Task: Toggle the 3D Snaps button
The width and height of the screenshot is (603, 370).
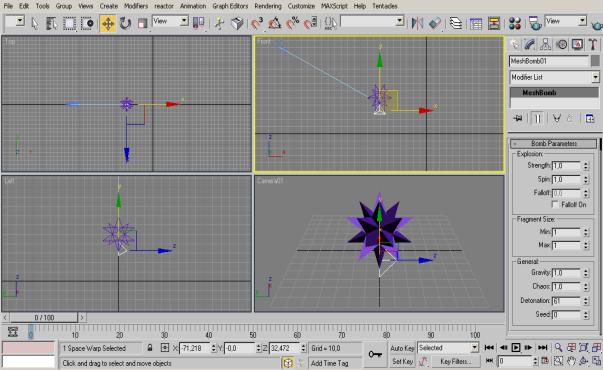Action: coord(257,23)
